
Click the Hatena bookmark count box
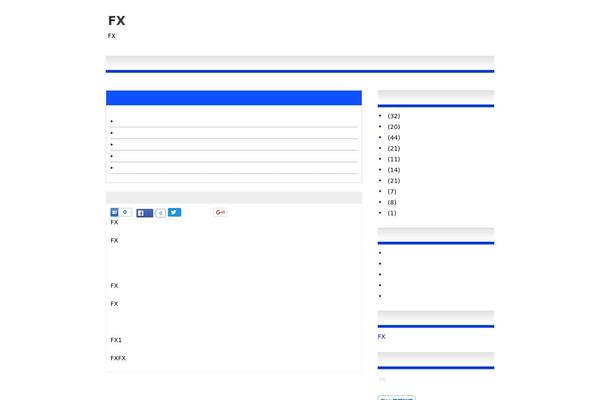pyautogui.click(x=125, y=212)
